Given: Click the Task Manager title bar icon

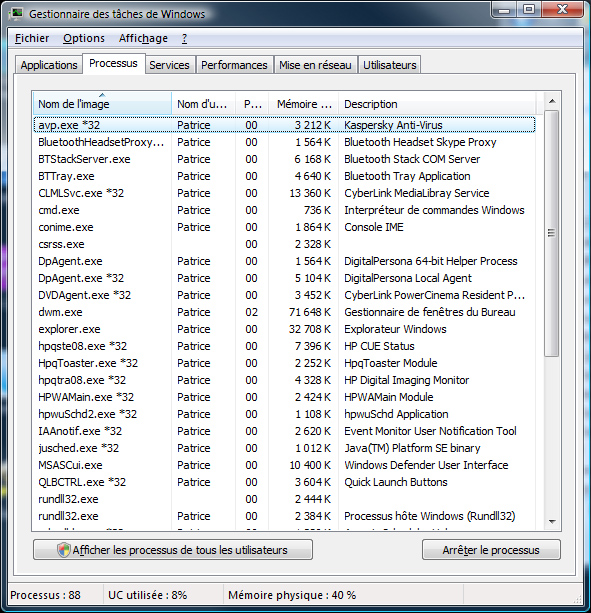Looking at the screenshot, I should pyautogui.click(x=16, y=14).
